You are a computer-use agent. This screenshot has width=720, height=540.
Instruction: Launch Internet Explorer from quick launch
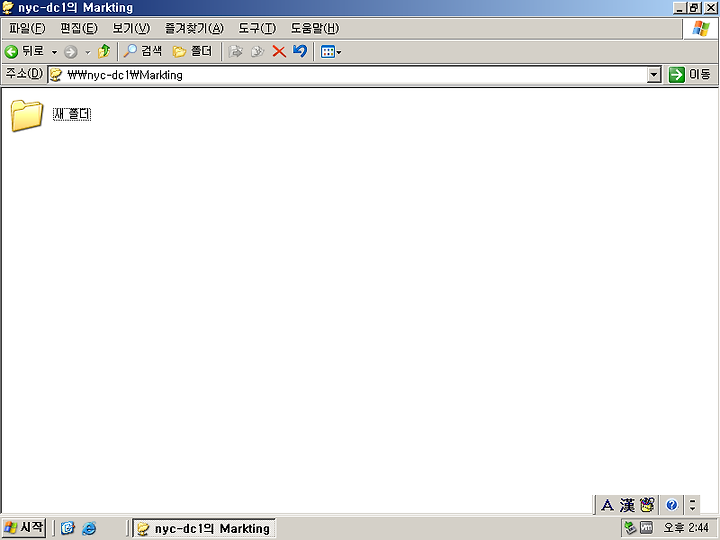pyautogui.click(x=89, y=528)
